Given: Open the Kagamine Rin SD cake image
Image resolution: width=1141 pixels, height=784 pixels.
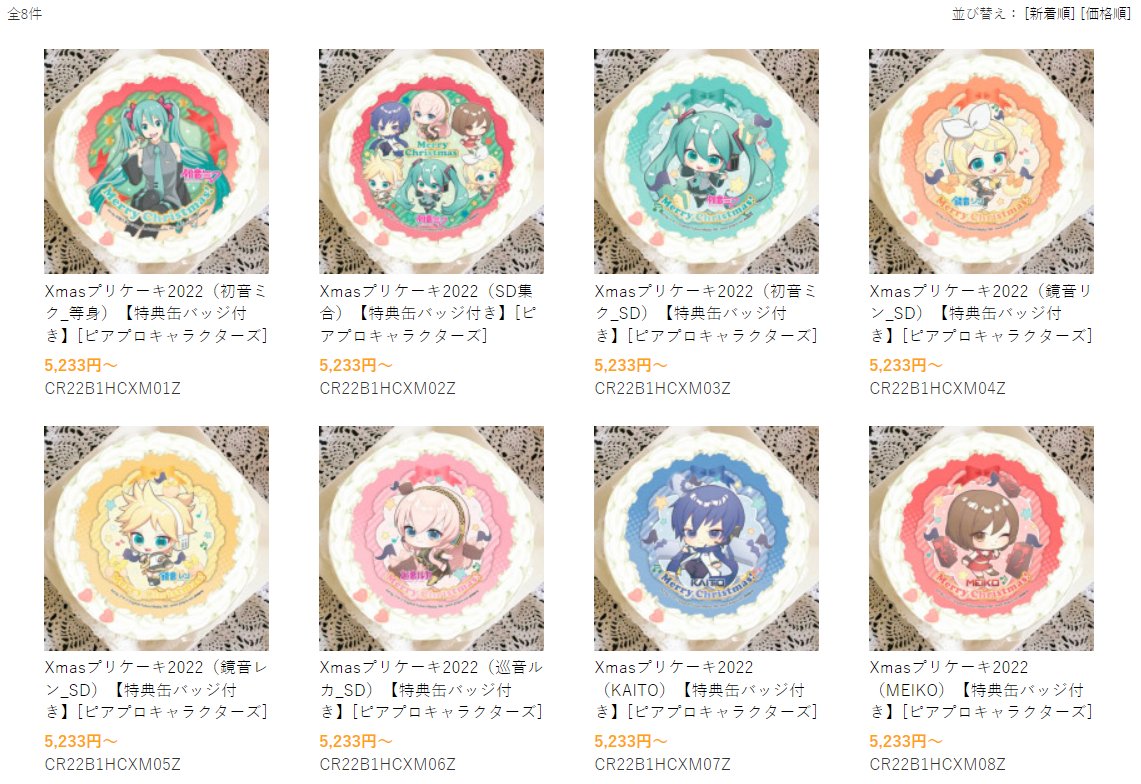Looking at the screenshot, I should click(982, 162).
